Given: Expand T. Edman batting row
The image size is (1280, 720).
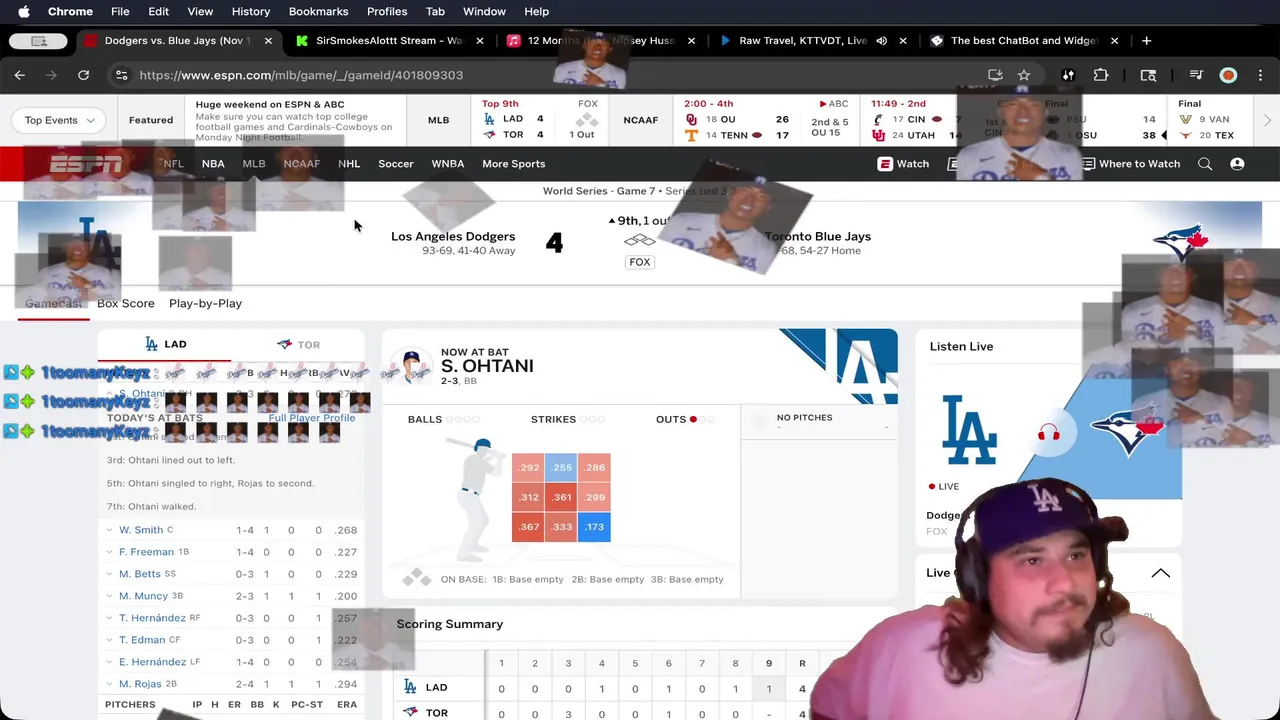Looking at the screenshot, I should pyautogui.click(x=109, y=640).
